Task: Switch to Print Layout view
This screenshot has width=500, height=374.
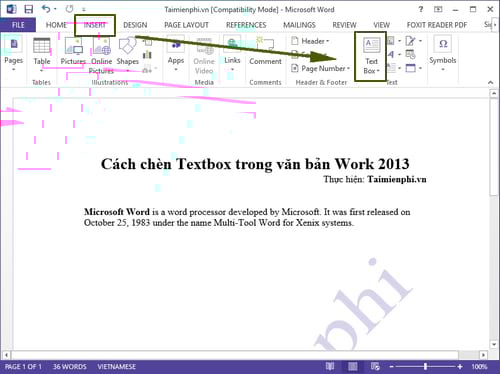Action: [x=353, y=367]
